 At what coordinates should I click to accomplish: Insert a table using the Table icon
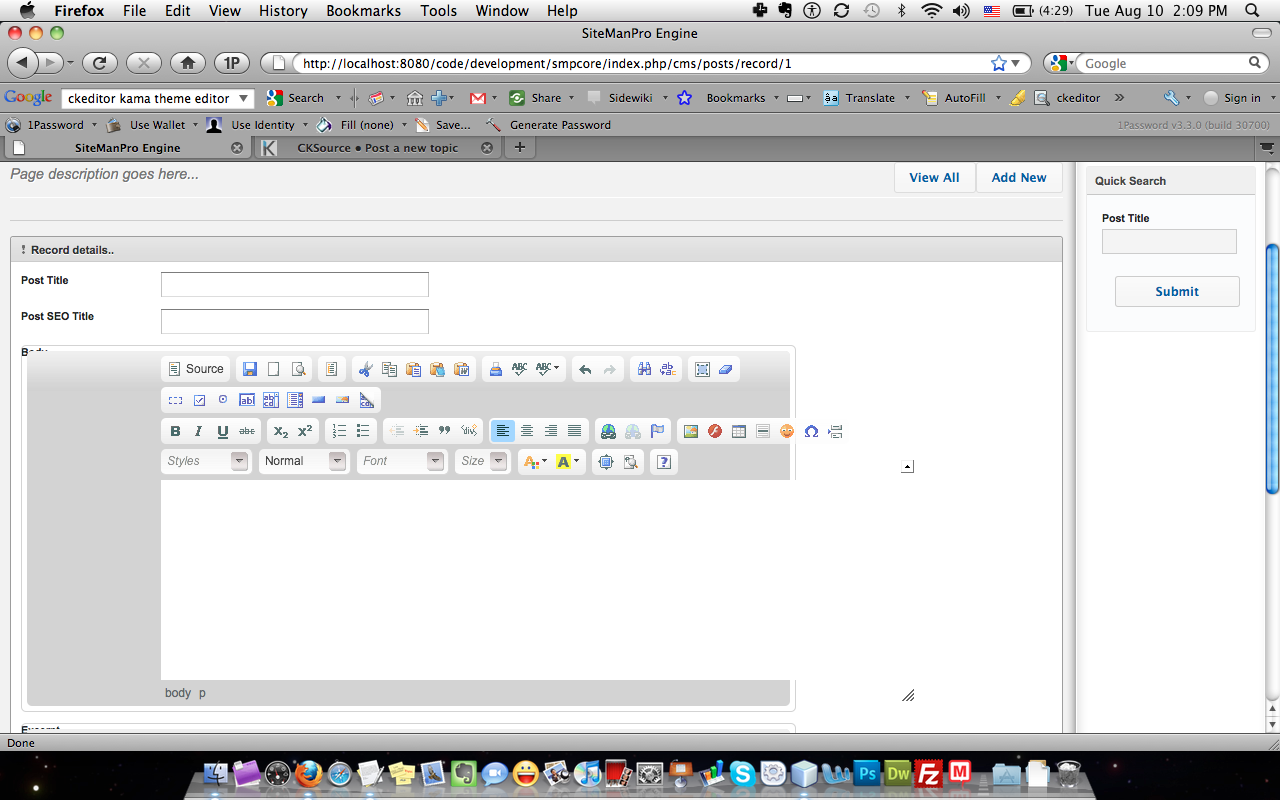[x=739, y=431]
